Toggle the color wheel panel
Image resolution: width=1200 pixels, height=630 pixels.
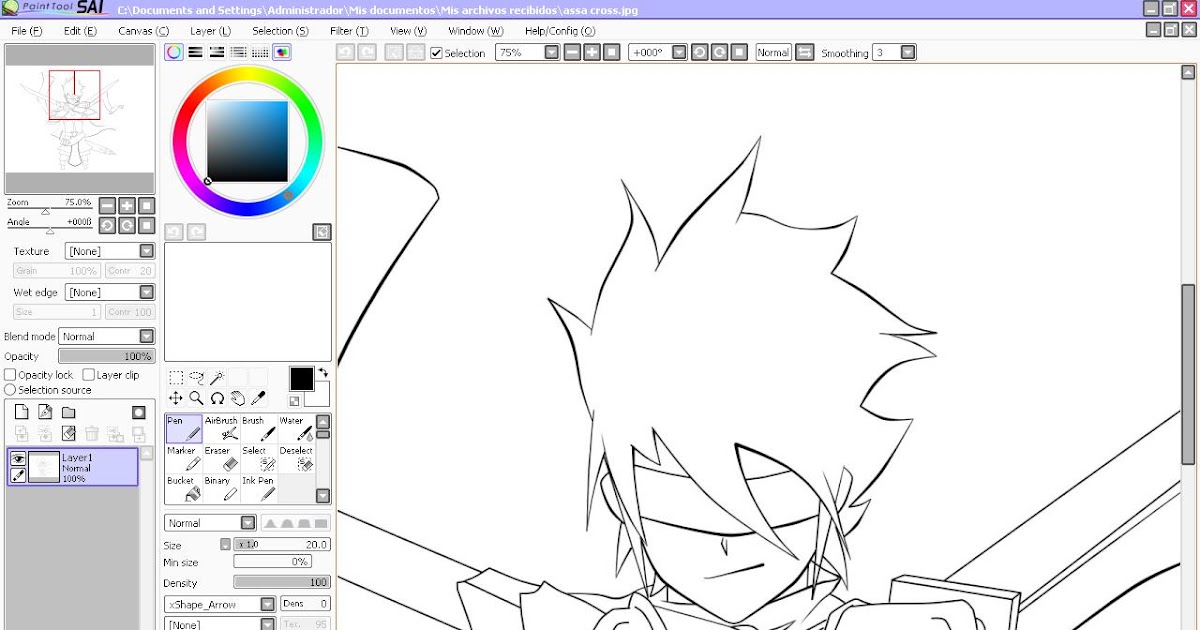click(174, 52)
